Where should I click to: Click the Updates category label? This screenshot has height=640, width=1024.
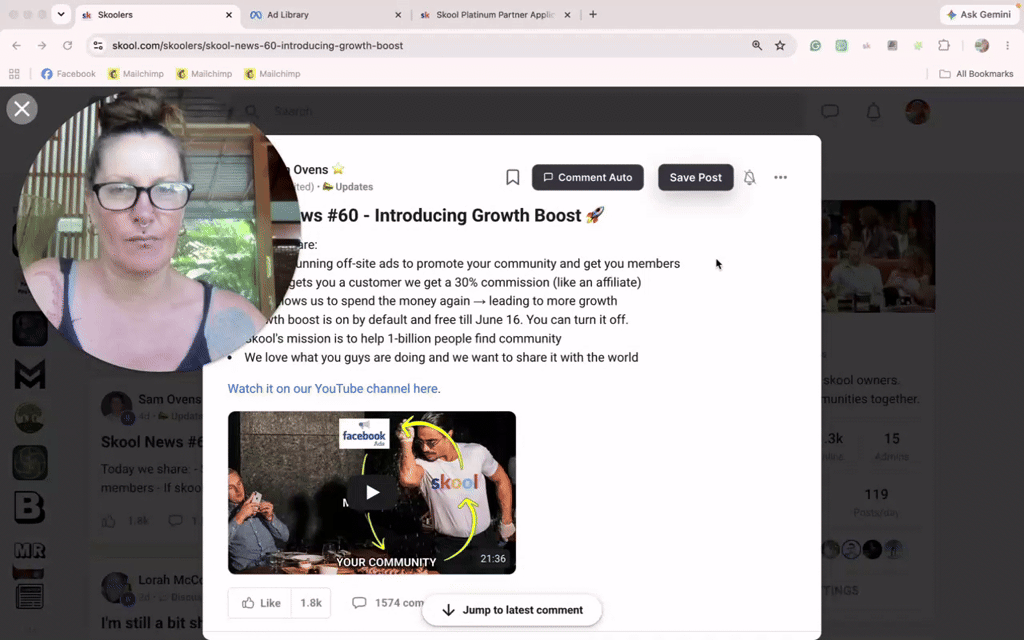[x=347, y=187]
